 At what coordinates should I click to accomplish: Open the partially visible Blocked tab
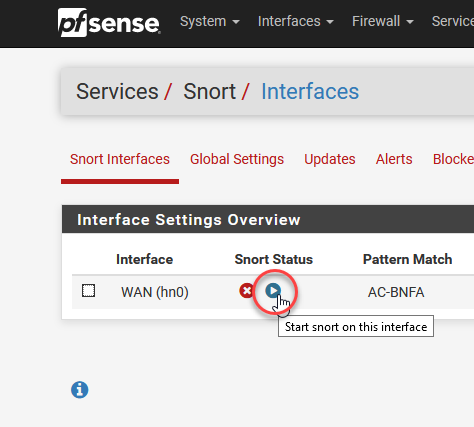tap(453, 159)
